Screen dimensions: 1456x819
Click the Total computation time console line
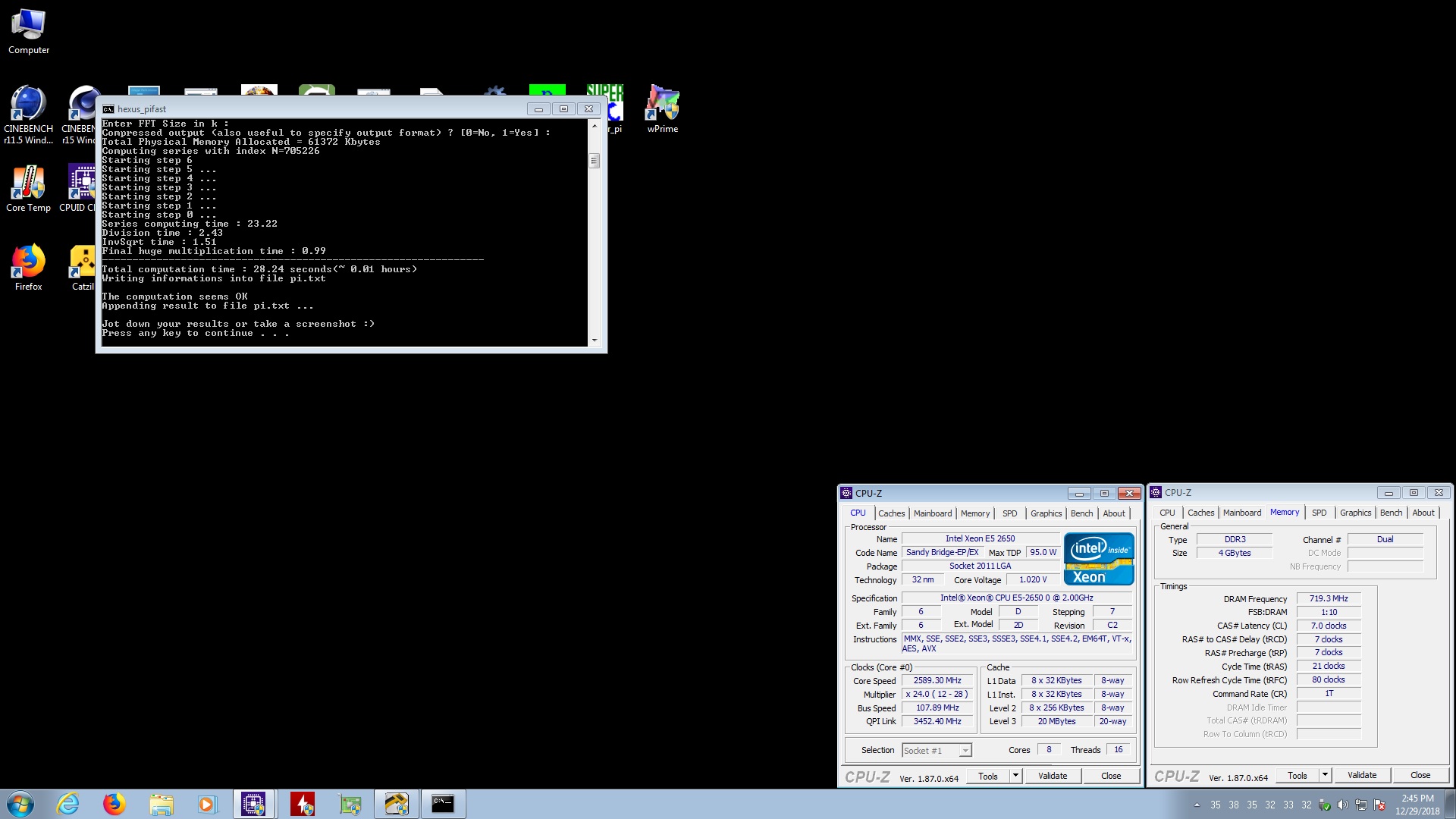[x=259, y=269]
